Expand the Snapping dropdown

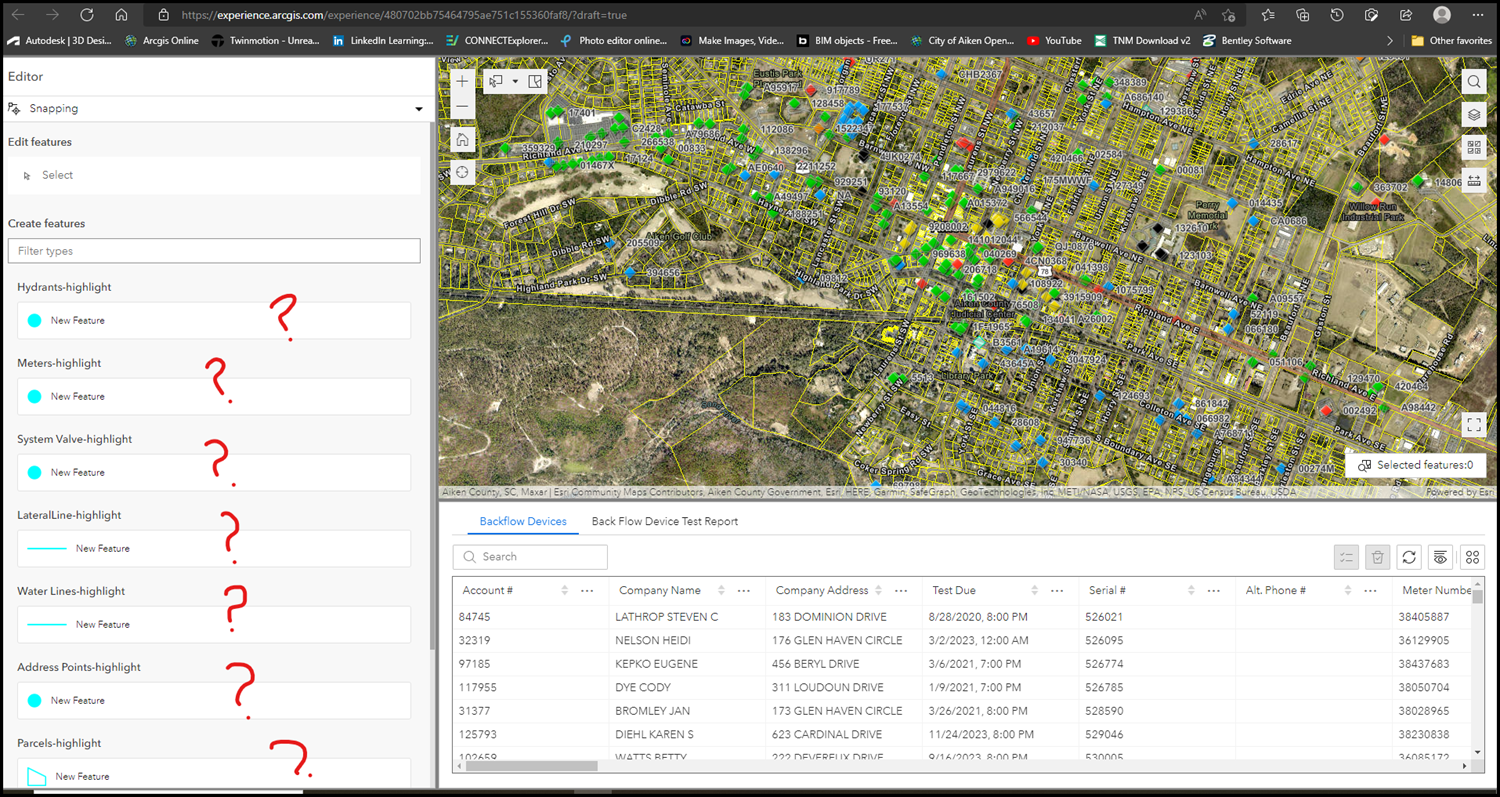click(x=419, y=109)
